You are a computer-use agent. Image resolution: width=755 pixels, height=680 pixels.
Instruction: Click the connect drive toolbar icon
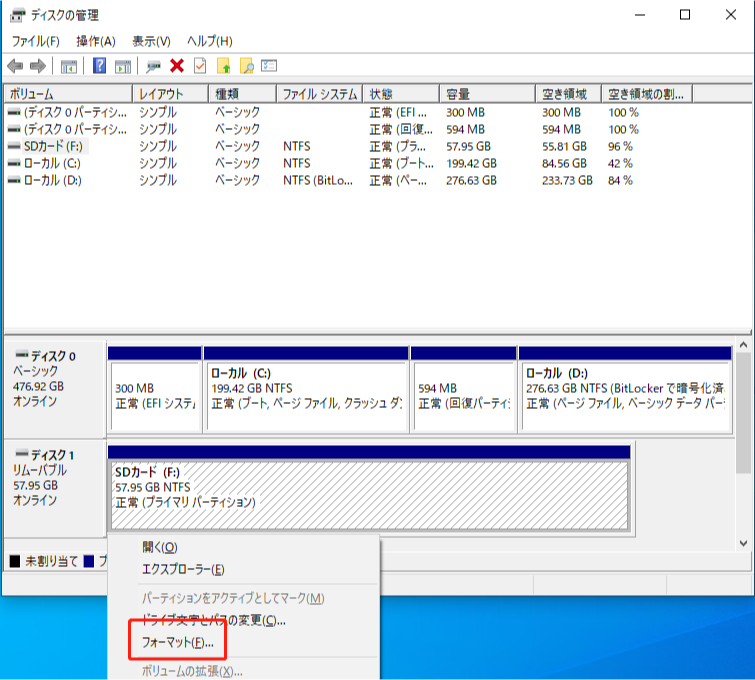pos(153,66)
